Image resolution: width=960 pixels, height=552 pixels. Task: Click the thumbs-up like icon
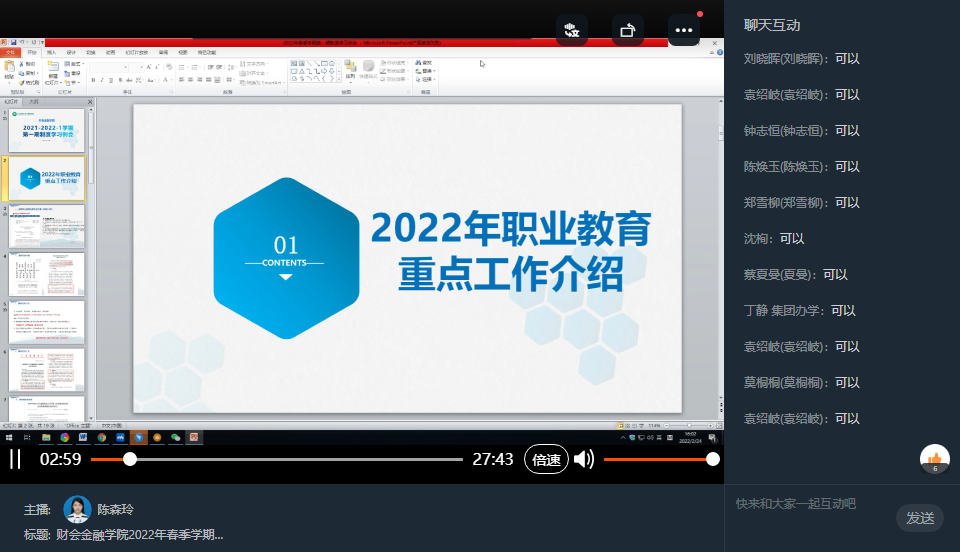pos(935,459)
